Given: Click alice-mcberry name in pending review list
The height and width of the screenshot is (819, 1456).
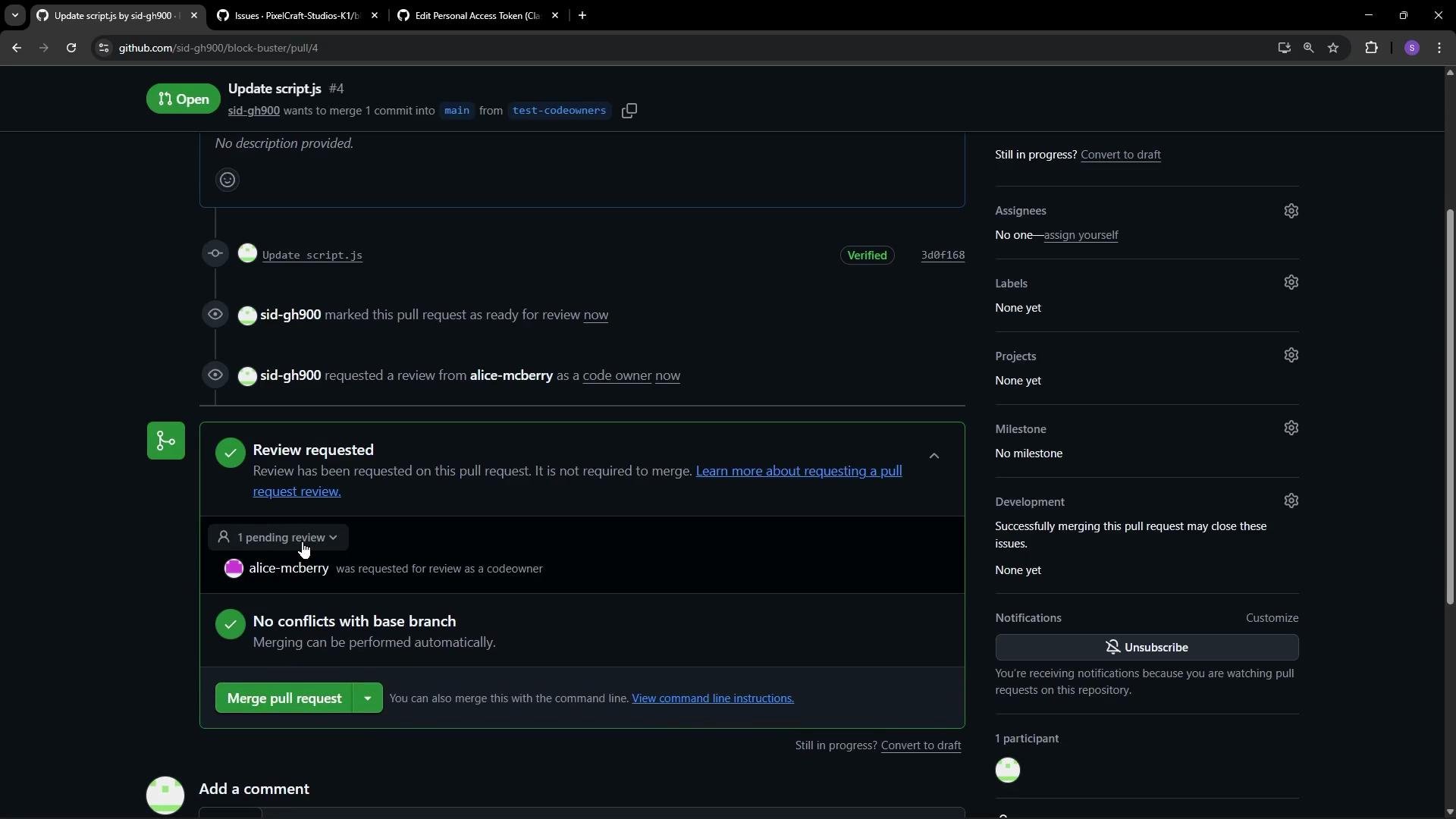Looking at the screenshot, I should [288, 568].
